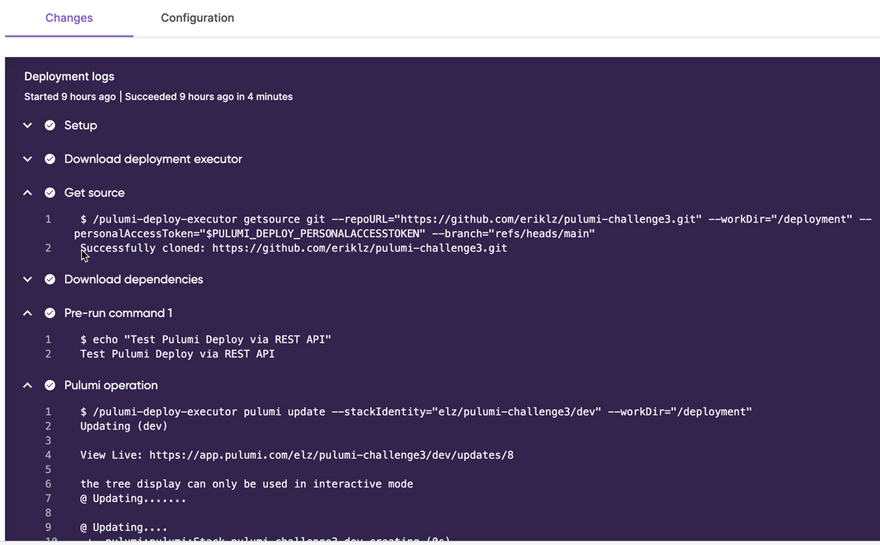Click the 'Test Pulumi Deploy via REST API' output line

coord(177,354)
